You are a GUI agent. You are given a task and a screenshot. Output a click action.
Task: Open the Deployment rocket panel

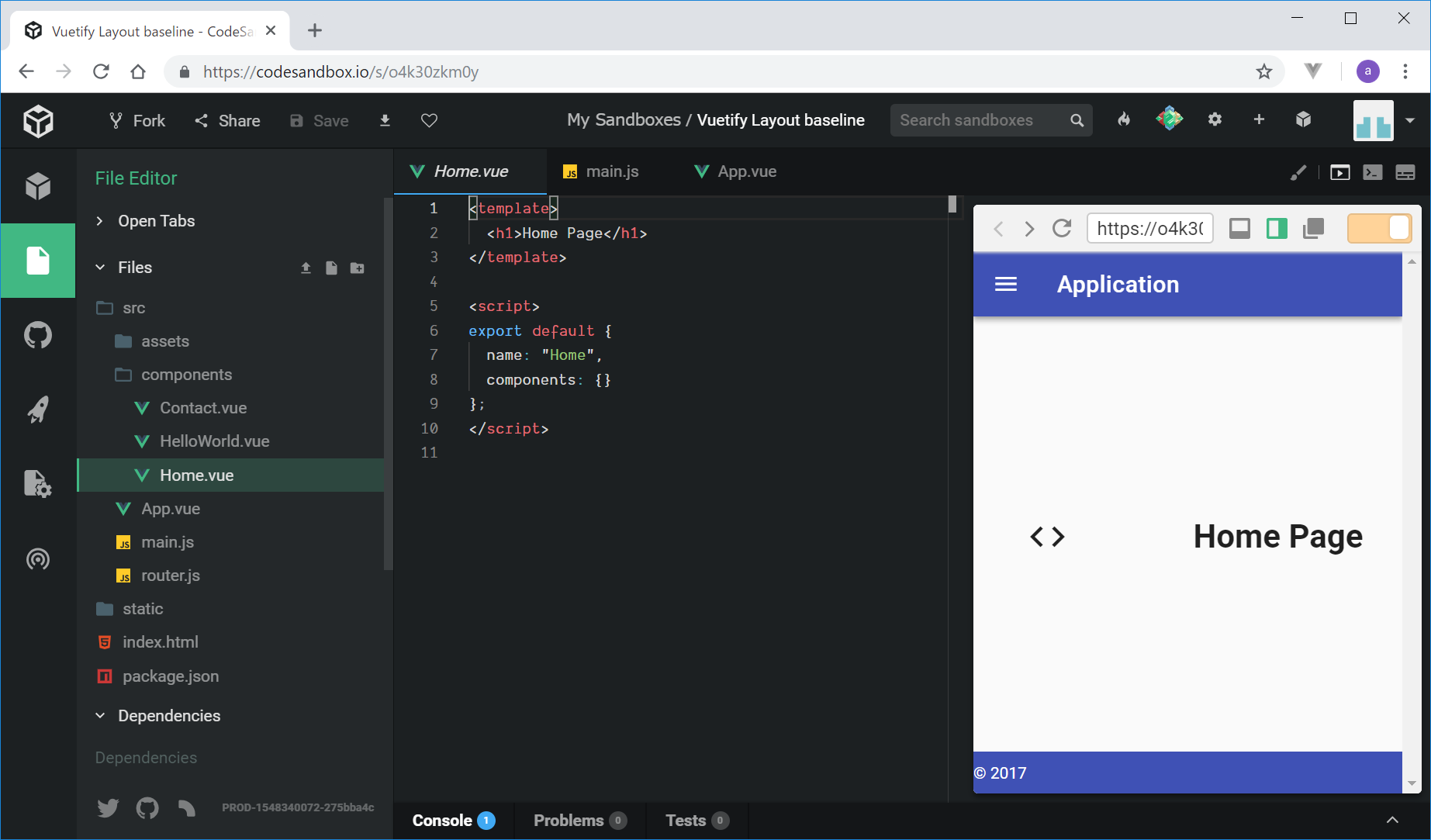37,410
